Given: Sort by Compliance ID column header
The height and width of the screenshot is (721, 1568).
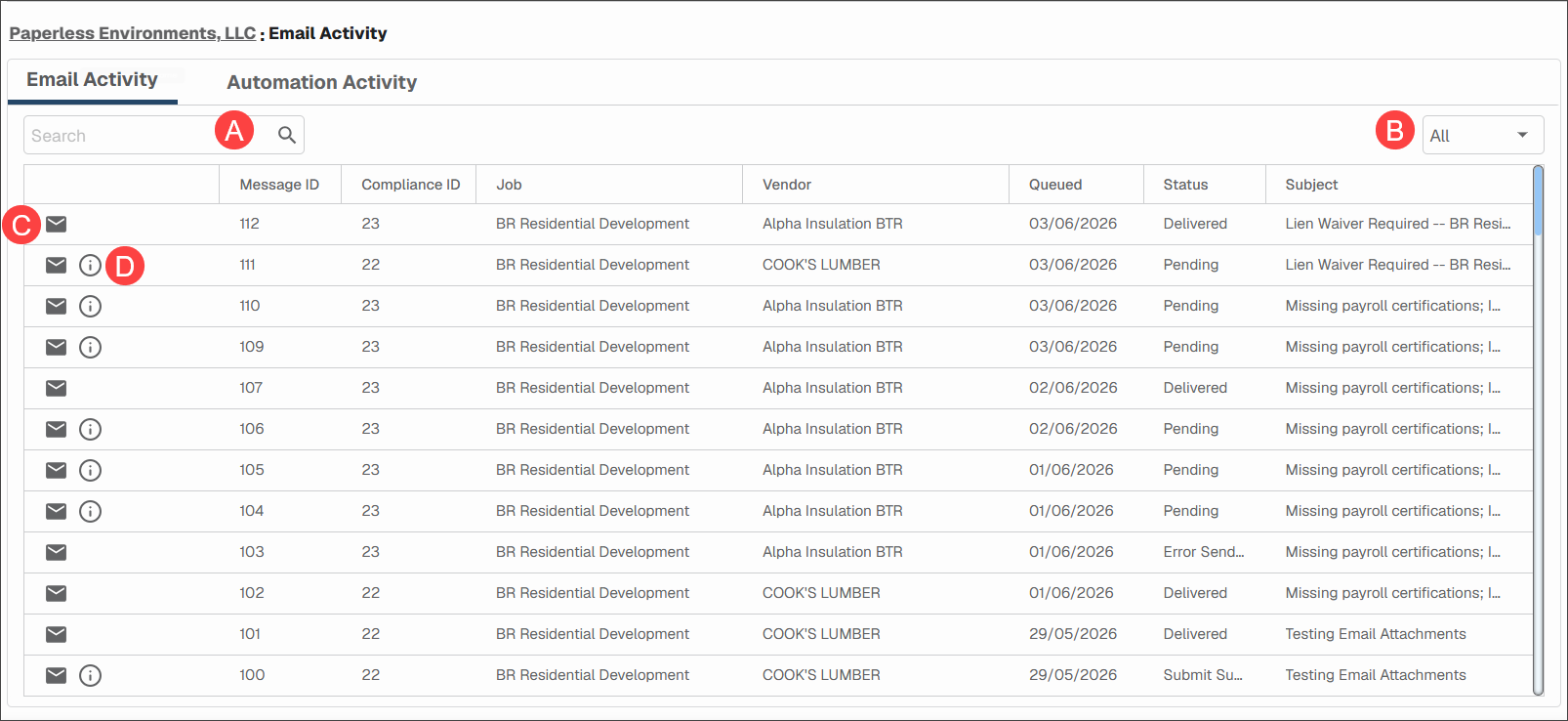Looking at the screenshot, I should coord(410,185).
